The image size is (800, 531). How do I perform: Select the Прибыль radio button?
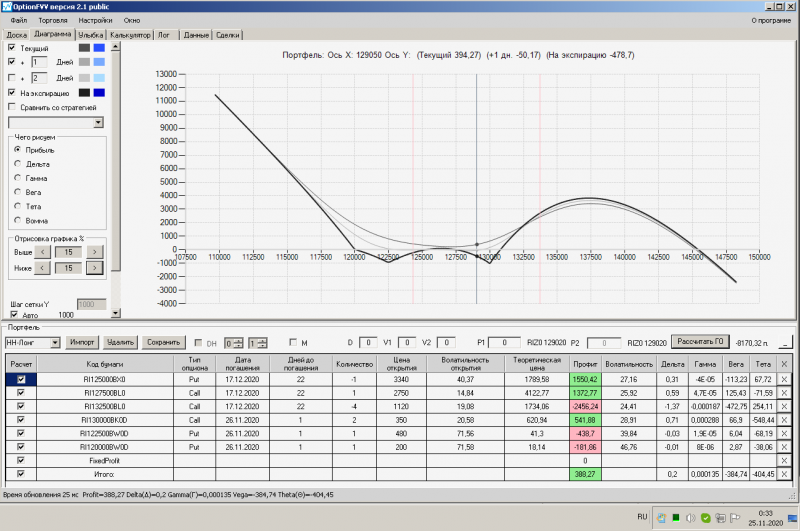[x=18, y=149]
